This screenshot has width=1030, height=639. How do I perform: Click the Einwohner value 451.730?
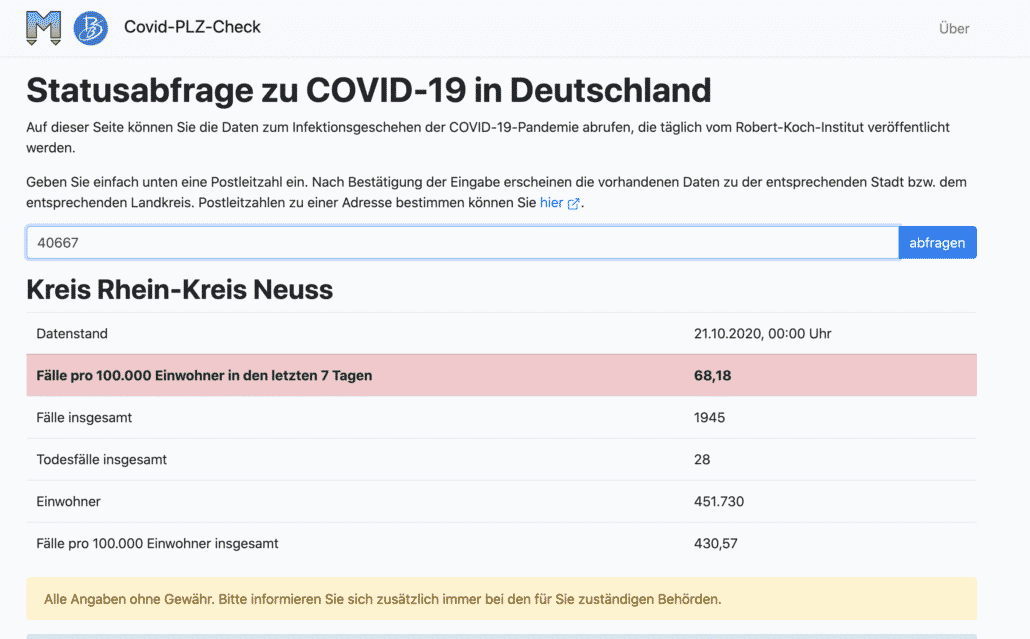718,502
